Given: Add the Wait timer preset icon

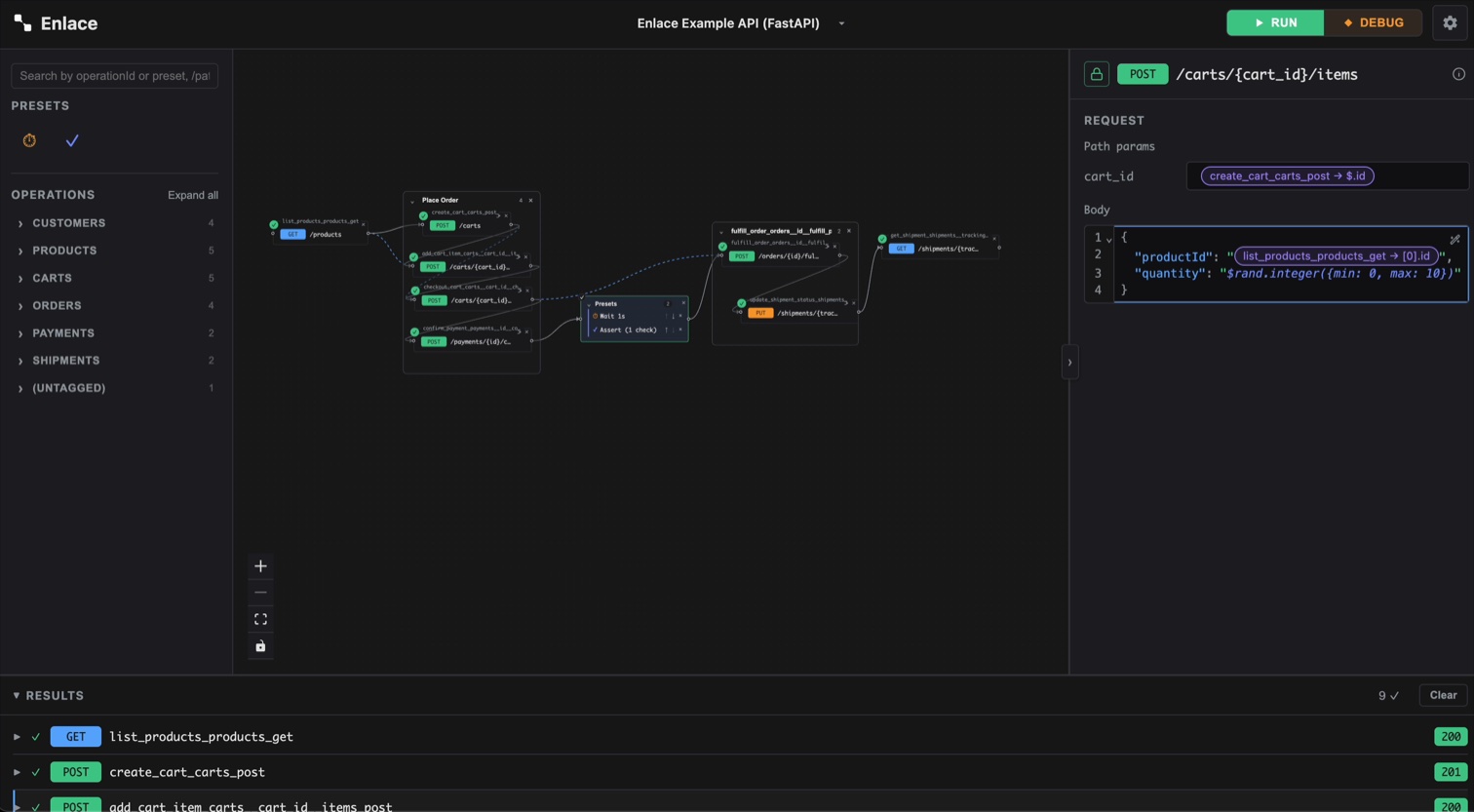Looking at the screenshot, I should tap(29, 140).
